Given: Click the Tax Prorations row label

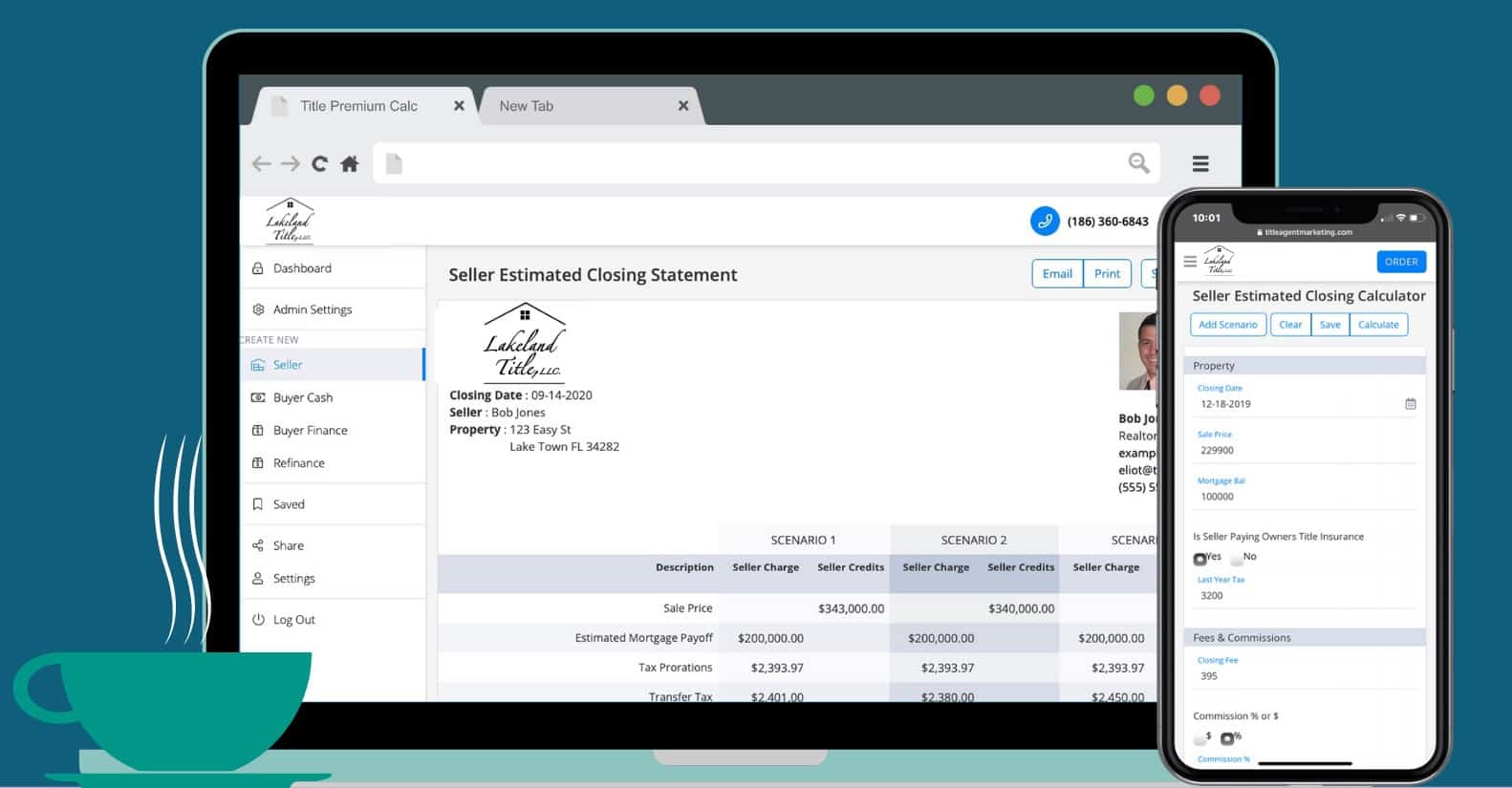Looking at the screenshot, I should [675, 668].
